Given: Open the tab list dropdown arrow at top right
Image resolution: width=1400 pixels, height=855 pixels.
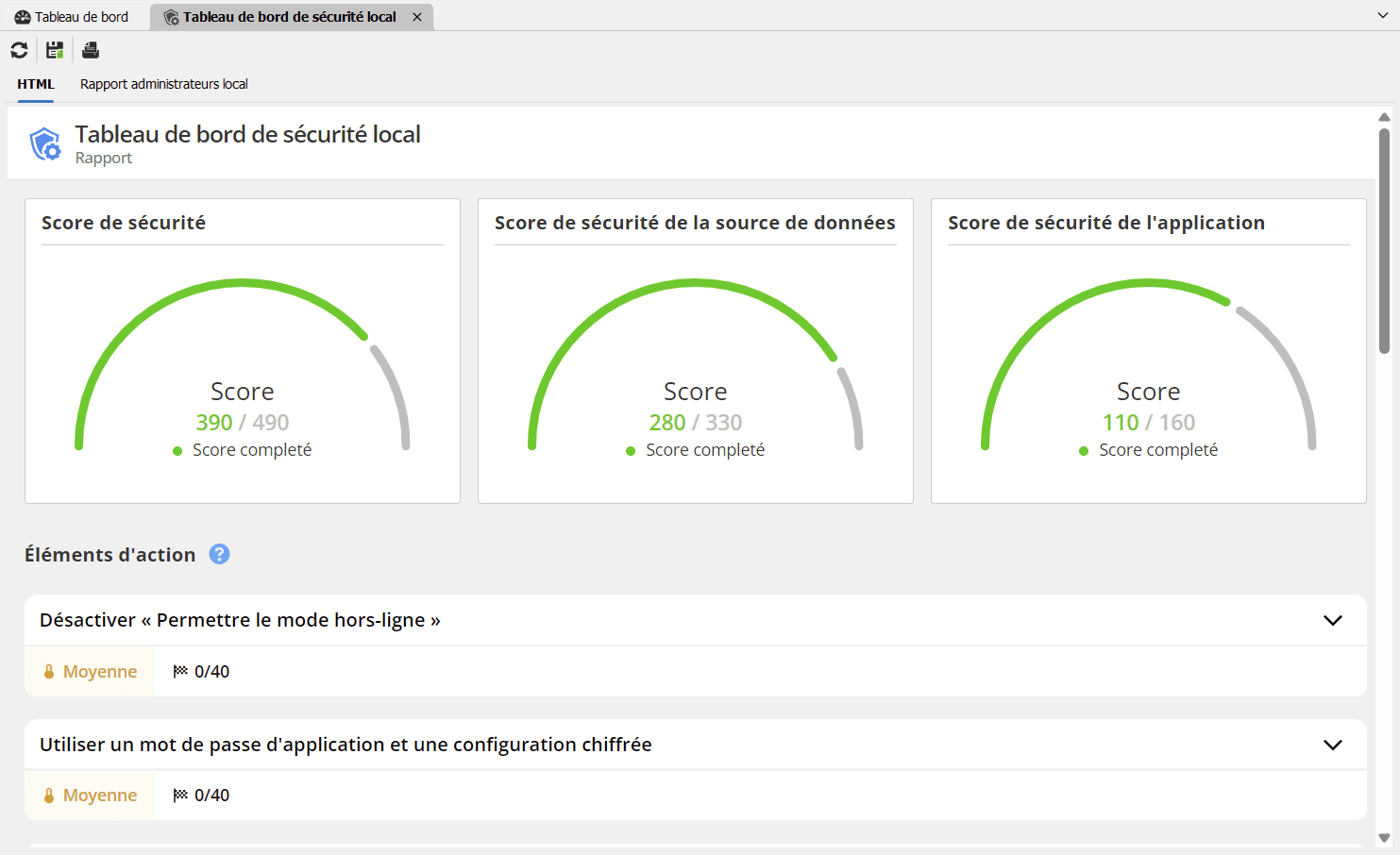Looking at the screenshot, I should click(1383, 16).
